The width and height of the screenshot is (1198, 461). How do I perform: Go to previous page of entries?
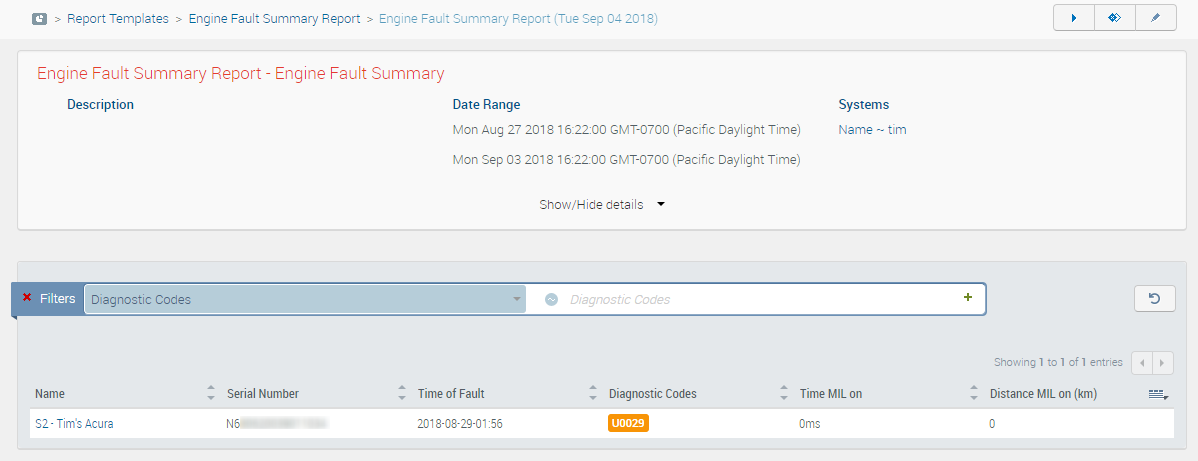click(1143, 362)
